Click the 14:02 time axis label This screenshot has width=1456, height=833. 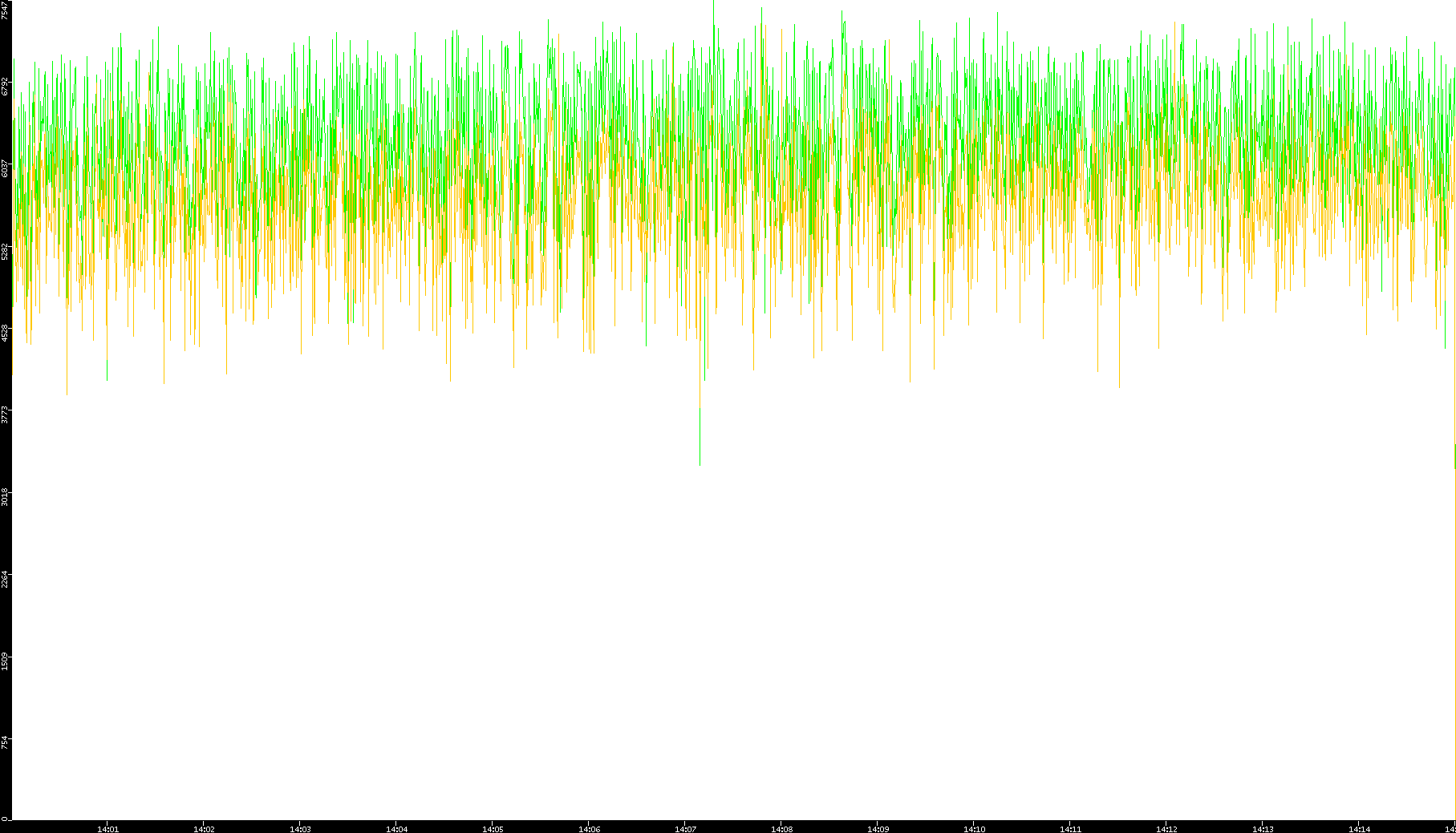204,829
